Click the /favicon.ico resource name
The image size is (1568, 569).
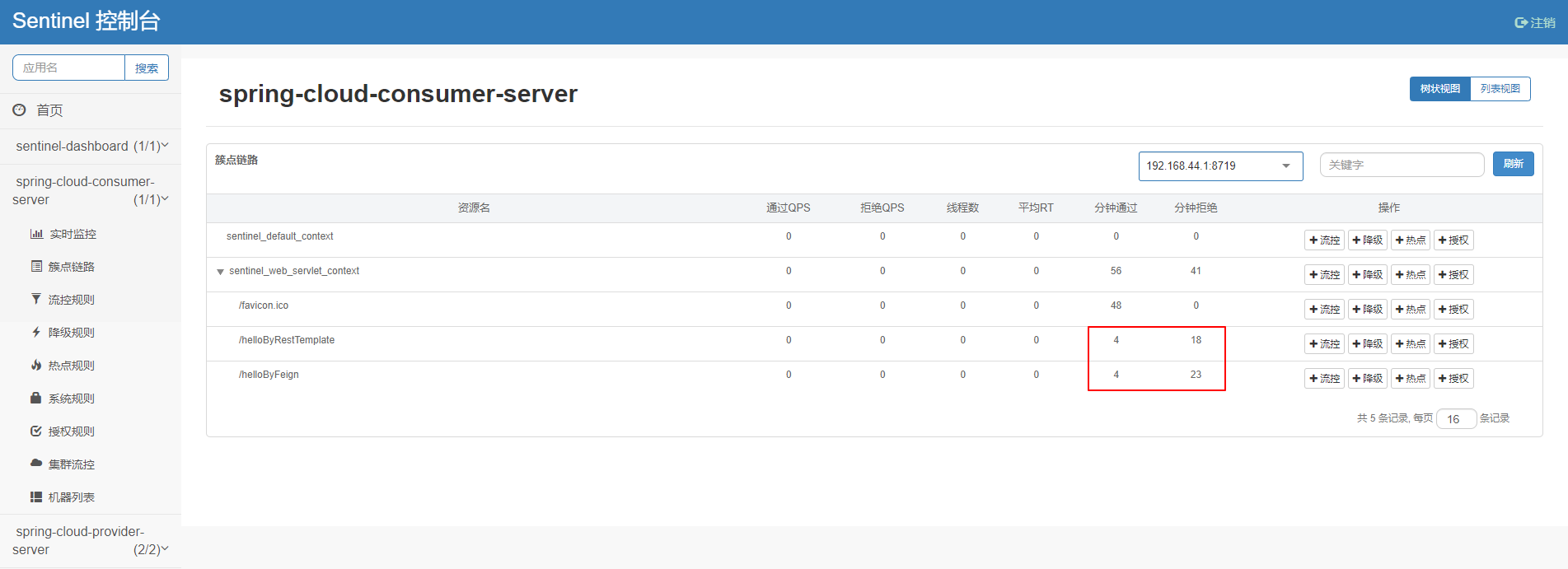(x=264, y=305)
